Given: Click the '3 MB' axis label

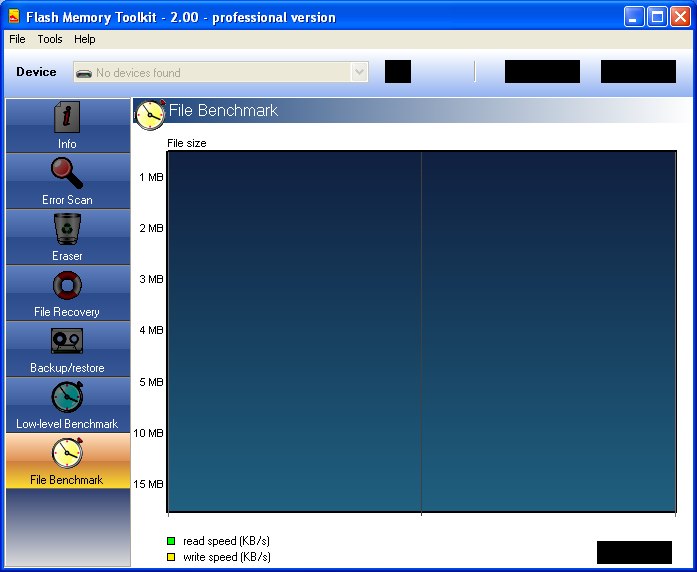Looking at the screenshot, I should [151, 279].
